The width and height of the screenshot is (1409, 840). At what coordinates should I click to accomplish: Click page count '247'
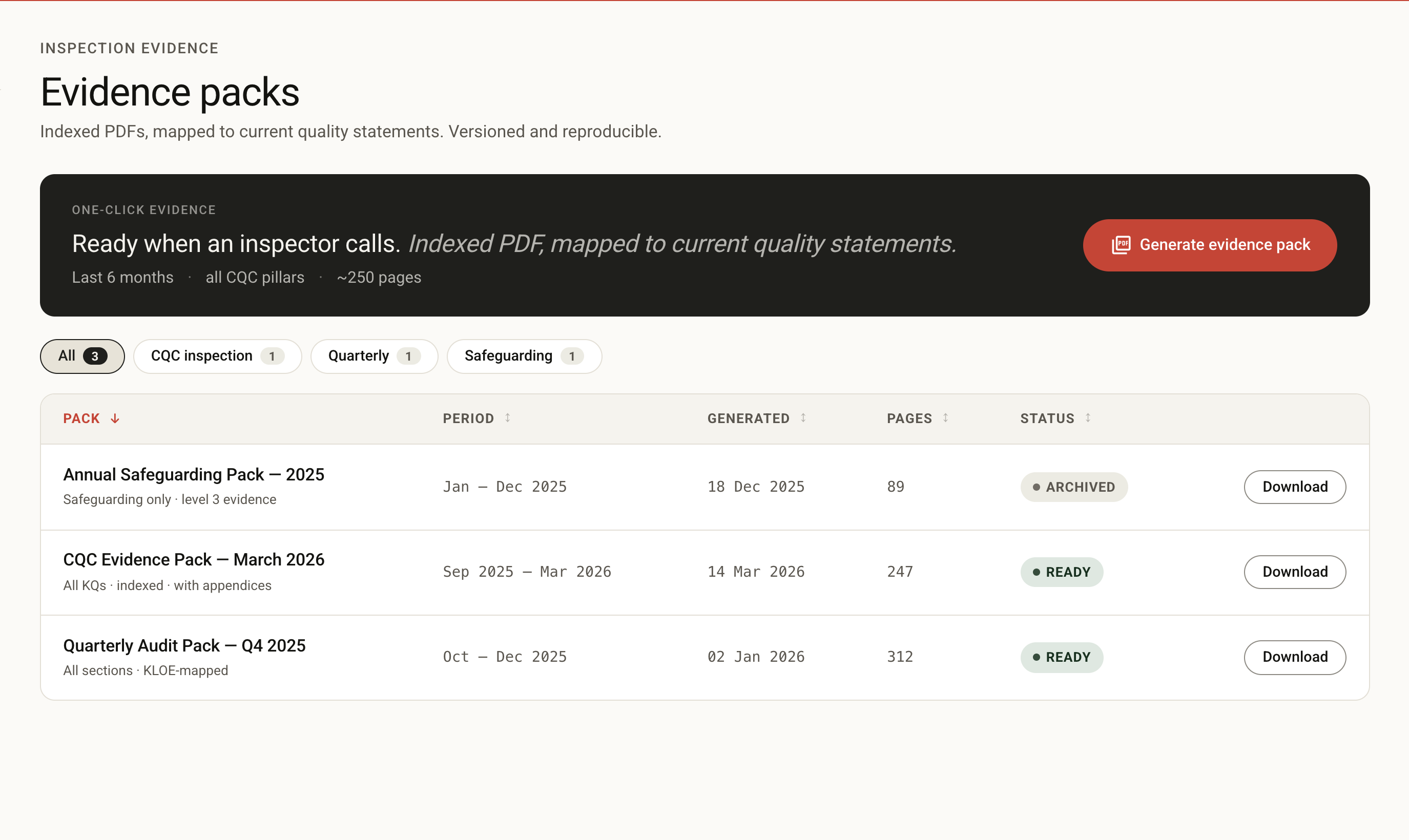tap(900, 572)
